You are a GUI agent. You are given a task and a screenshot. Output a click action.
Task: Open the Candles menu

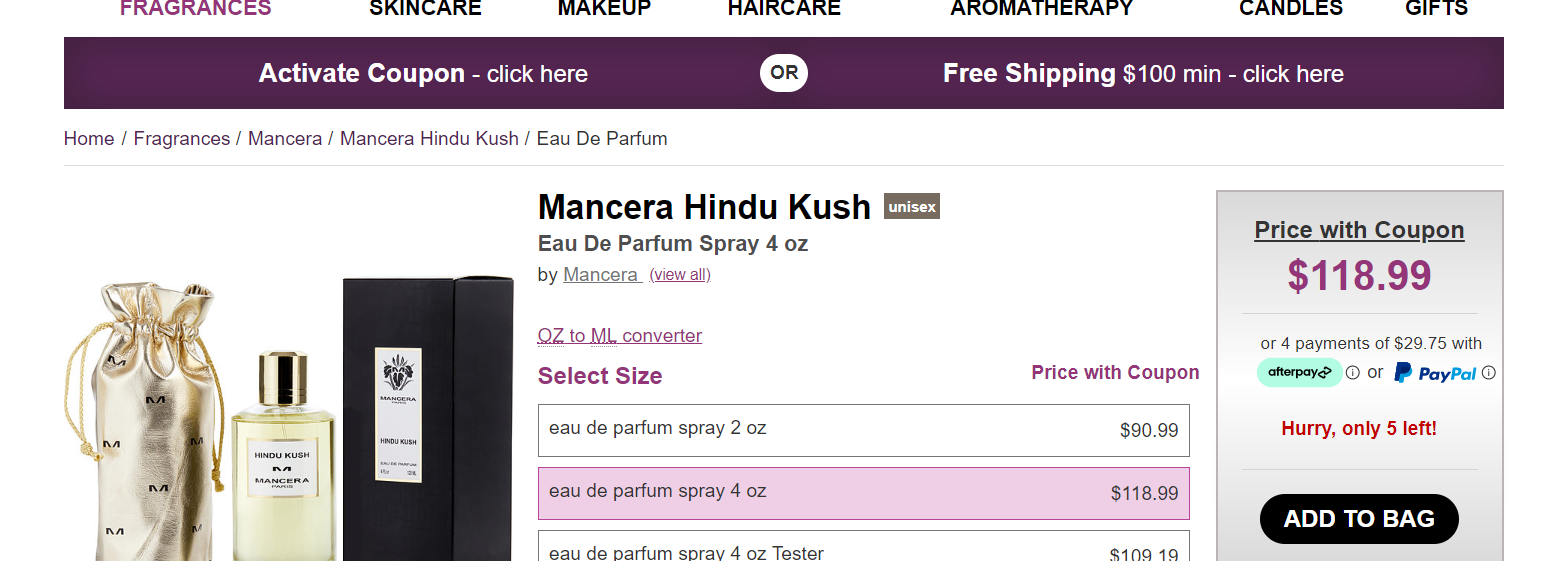click(1290, 9)
